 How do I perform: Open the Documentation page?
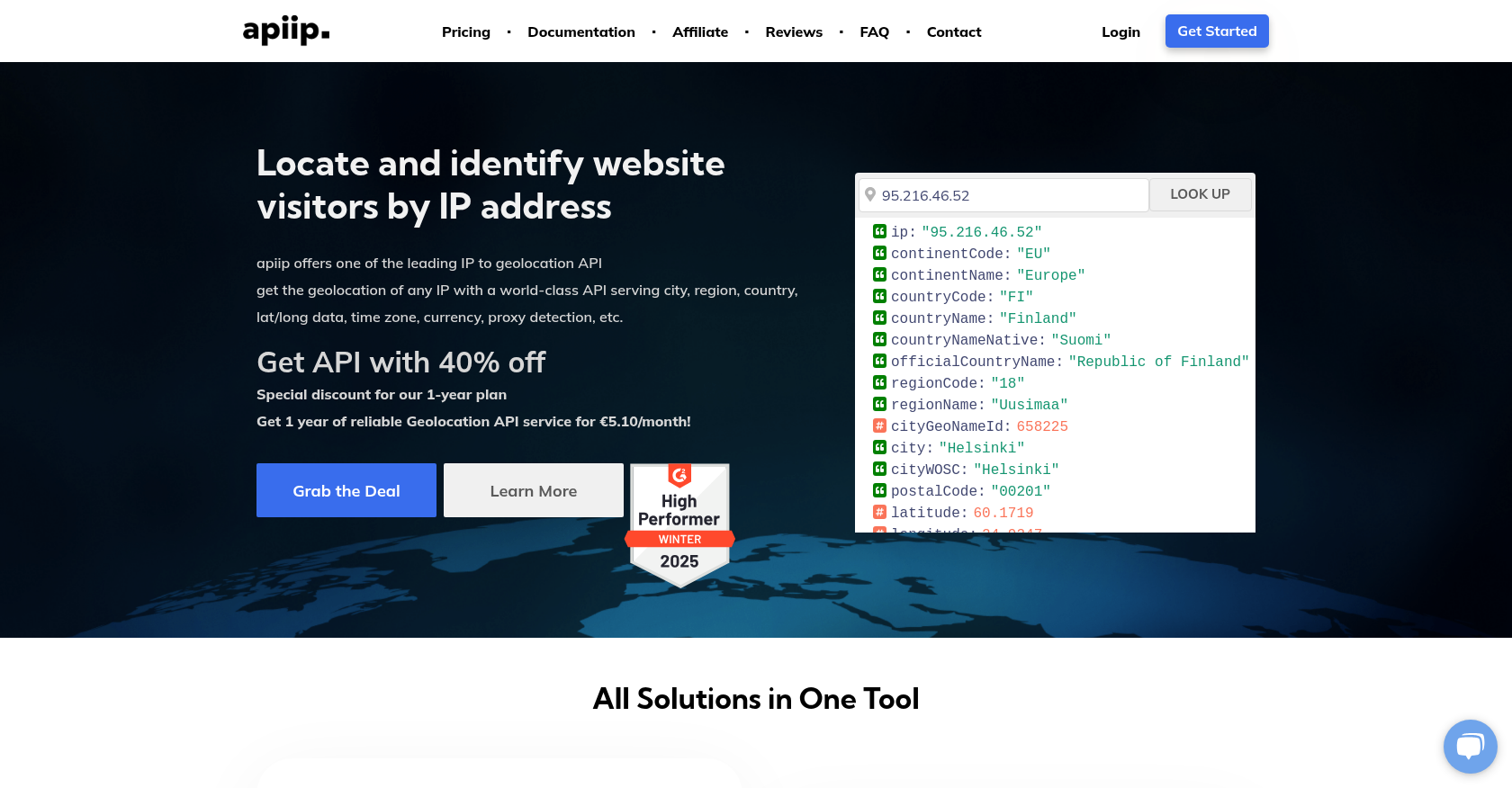coord(581,31)
